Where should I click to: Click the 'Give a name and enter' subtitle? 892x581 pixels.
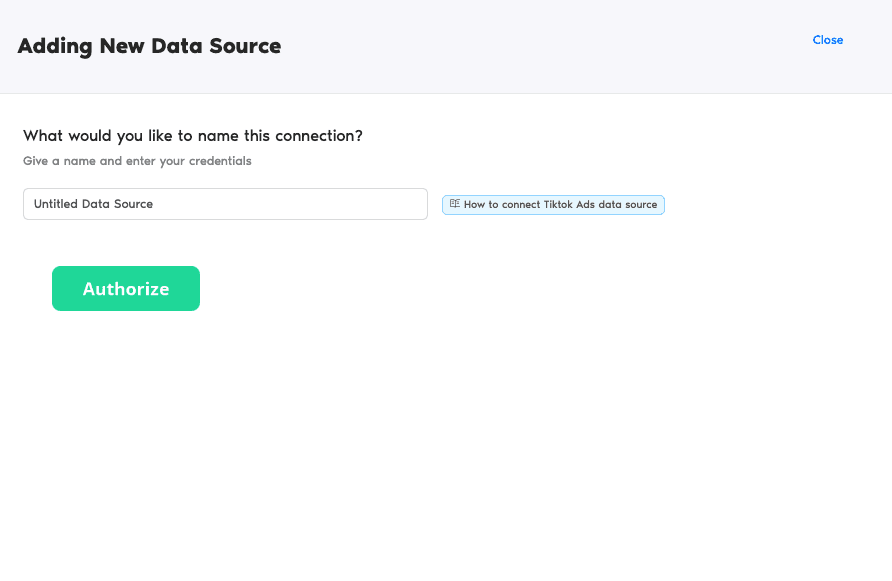point(137,161)
